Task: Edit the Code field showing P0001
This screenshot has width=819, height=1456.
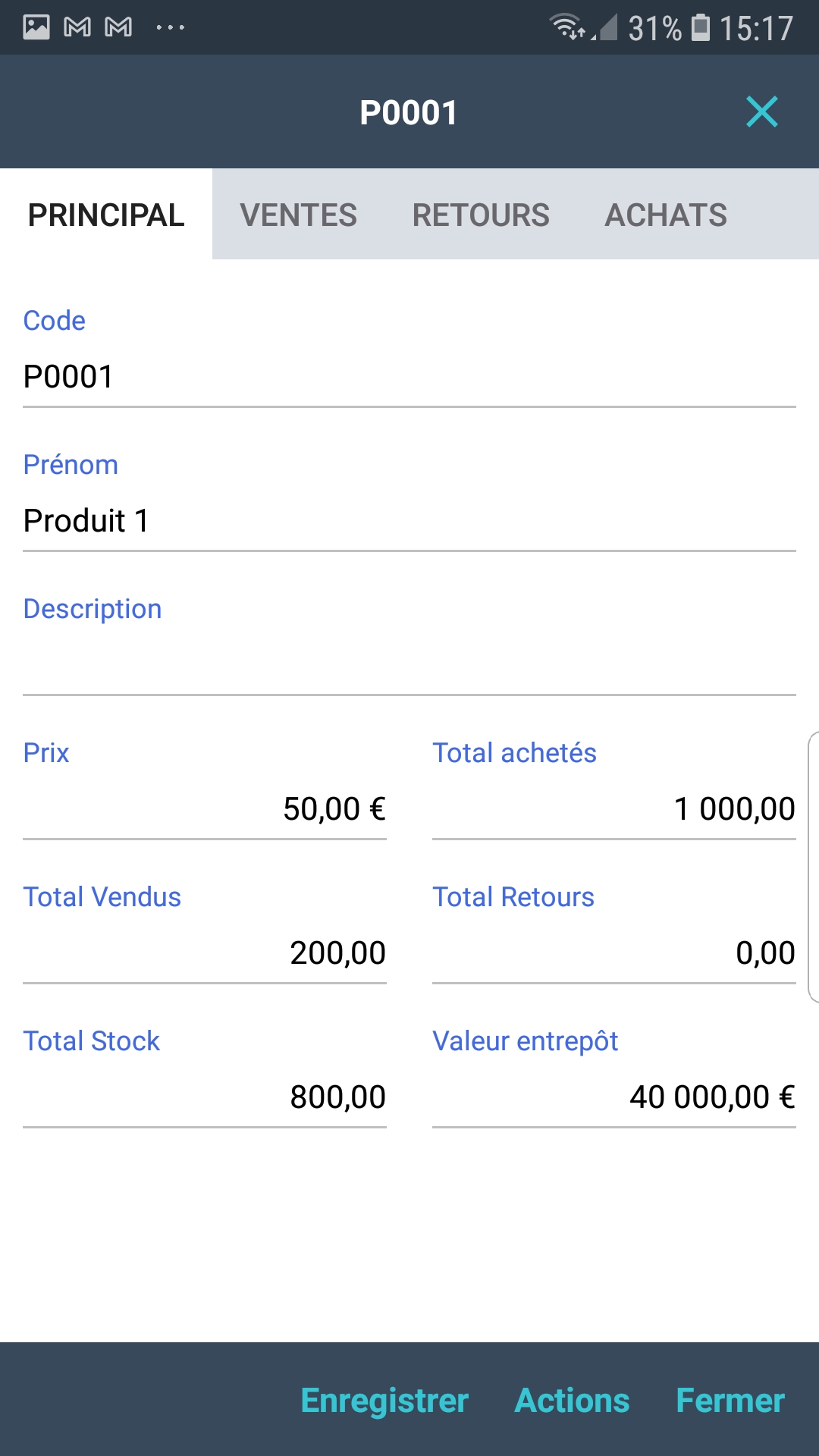Action: pos(409,377)
